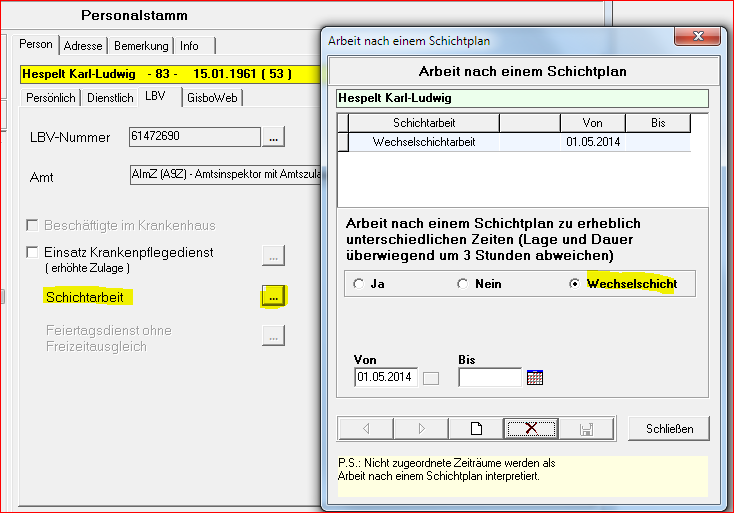This screenshot has width=734, height=513.
Task: Click the new record page icon
Action: (x=477, y=428)
